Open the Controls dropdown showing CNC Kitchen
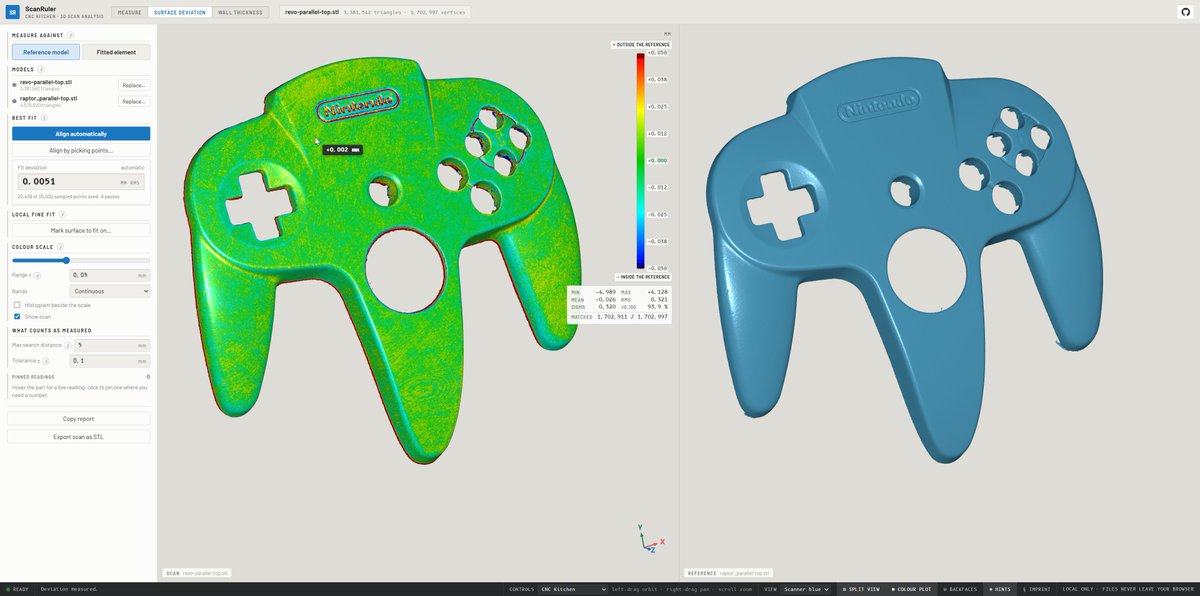This screenshot has height=596, width=1200. (x=574, y=589)
